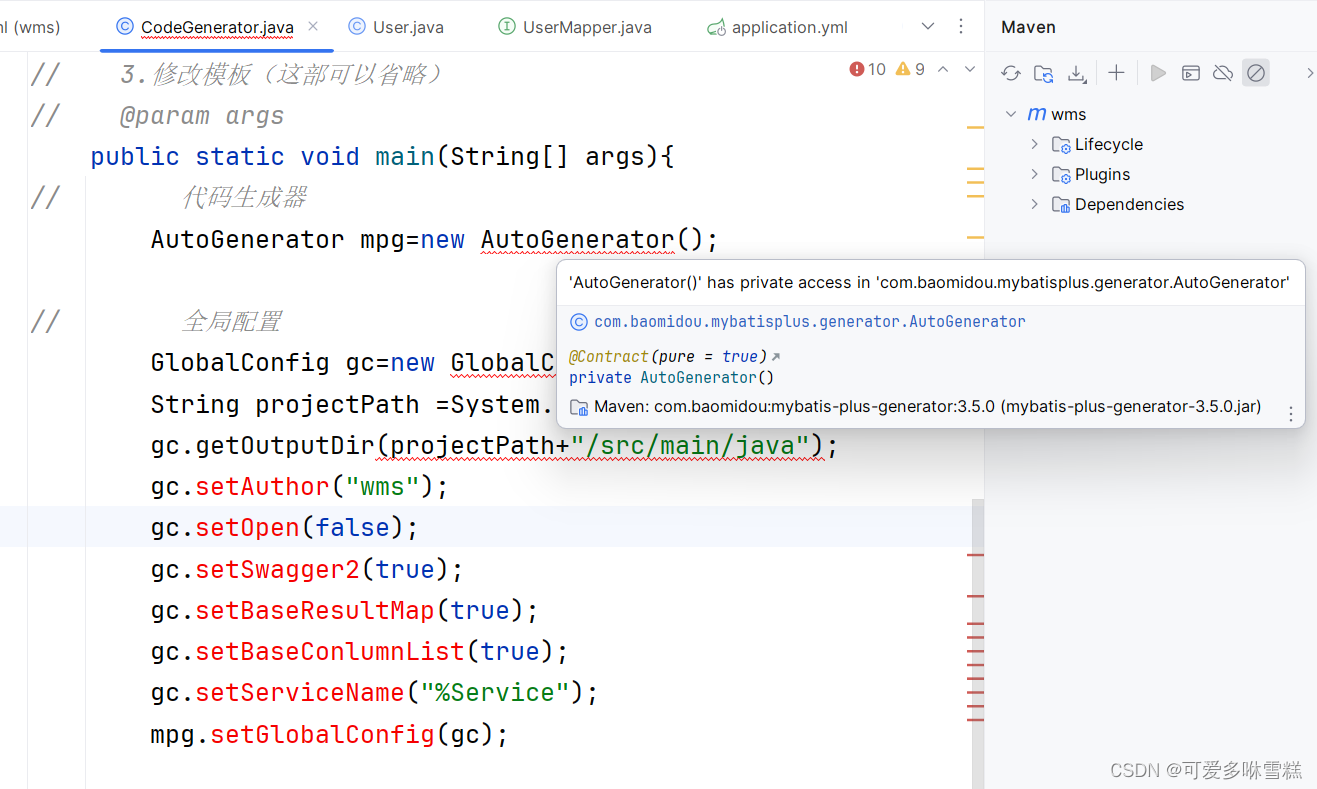This screenshot has height=789, width=1317.
Task: Click 'setGlobalConfig' method call
Action: point(322,734)
